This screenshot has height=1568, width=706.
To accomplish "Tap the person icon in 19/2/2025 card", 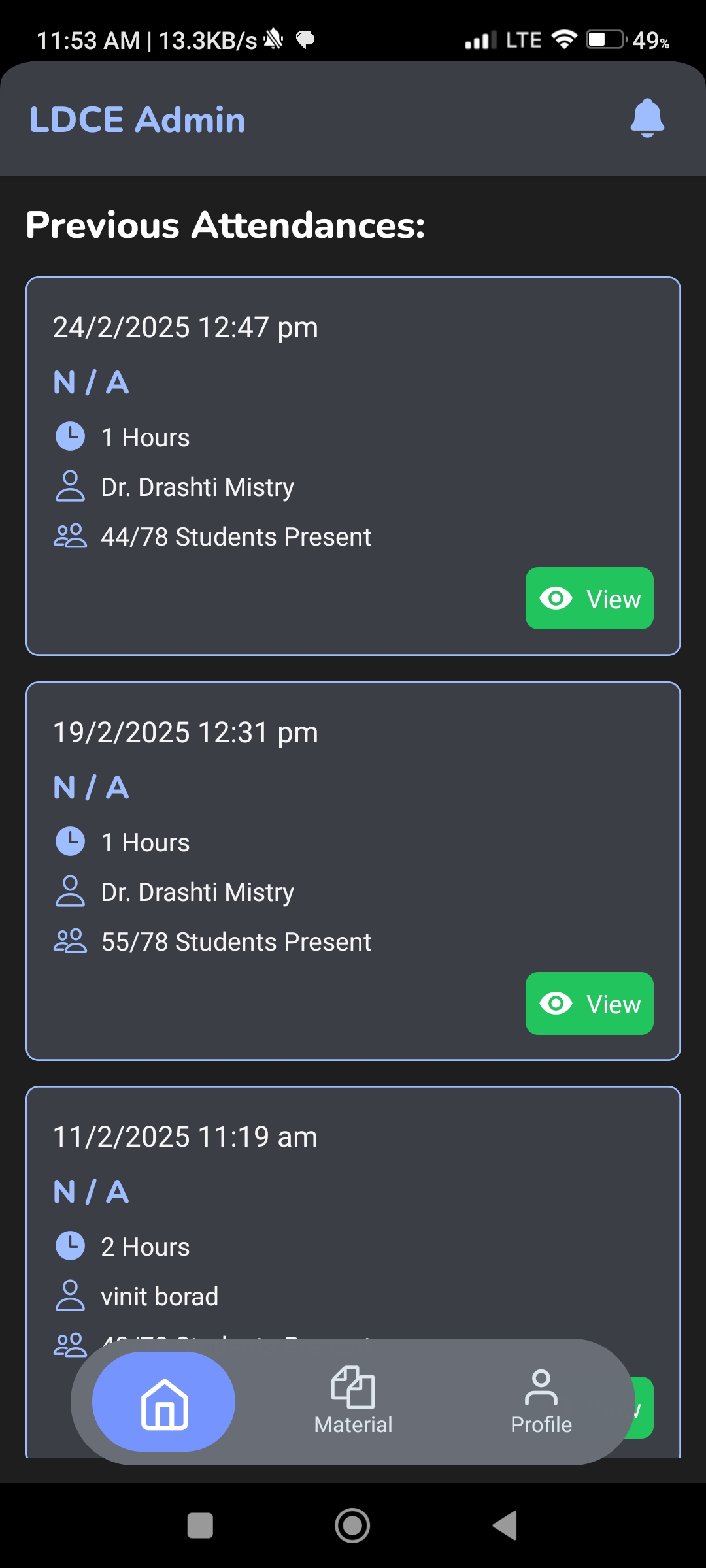I will pos(71,891).
